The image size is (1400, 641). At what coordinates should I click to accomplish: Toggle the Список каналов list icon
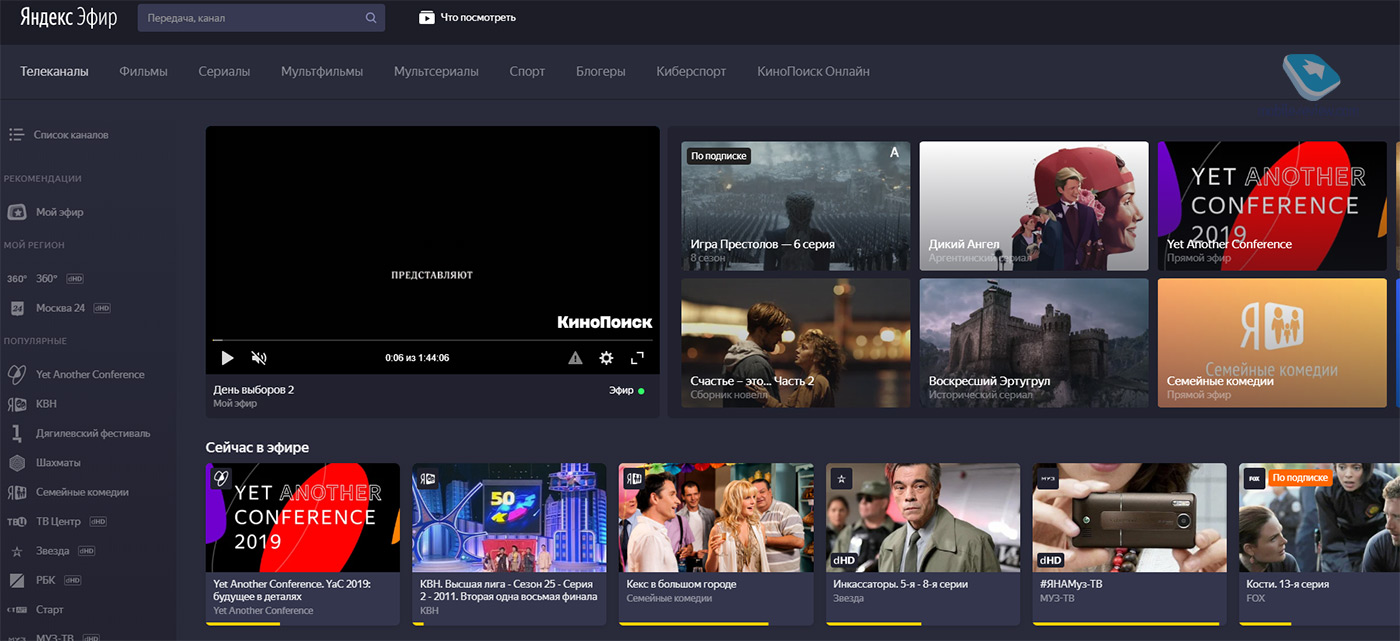coord(16,135)
